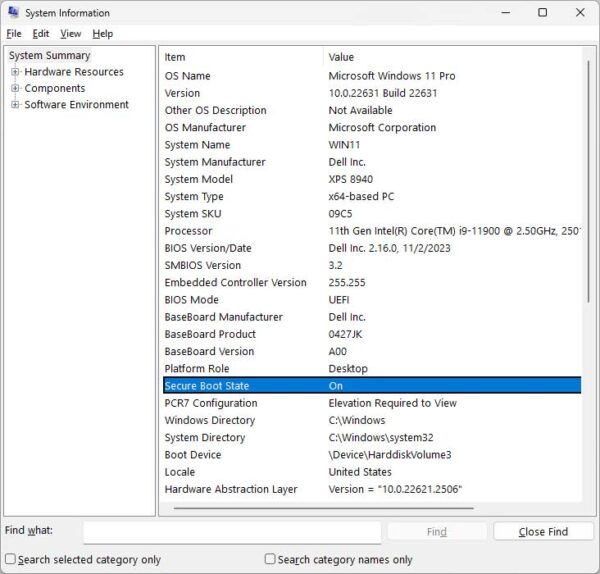
Task: Select the System Model row
Action: [x=372, y=179]
